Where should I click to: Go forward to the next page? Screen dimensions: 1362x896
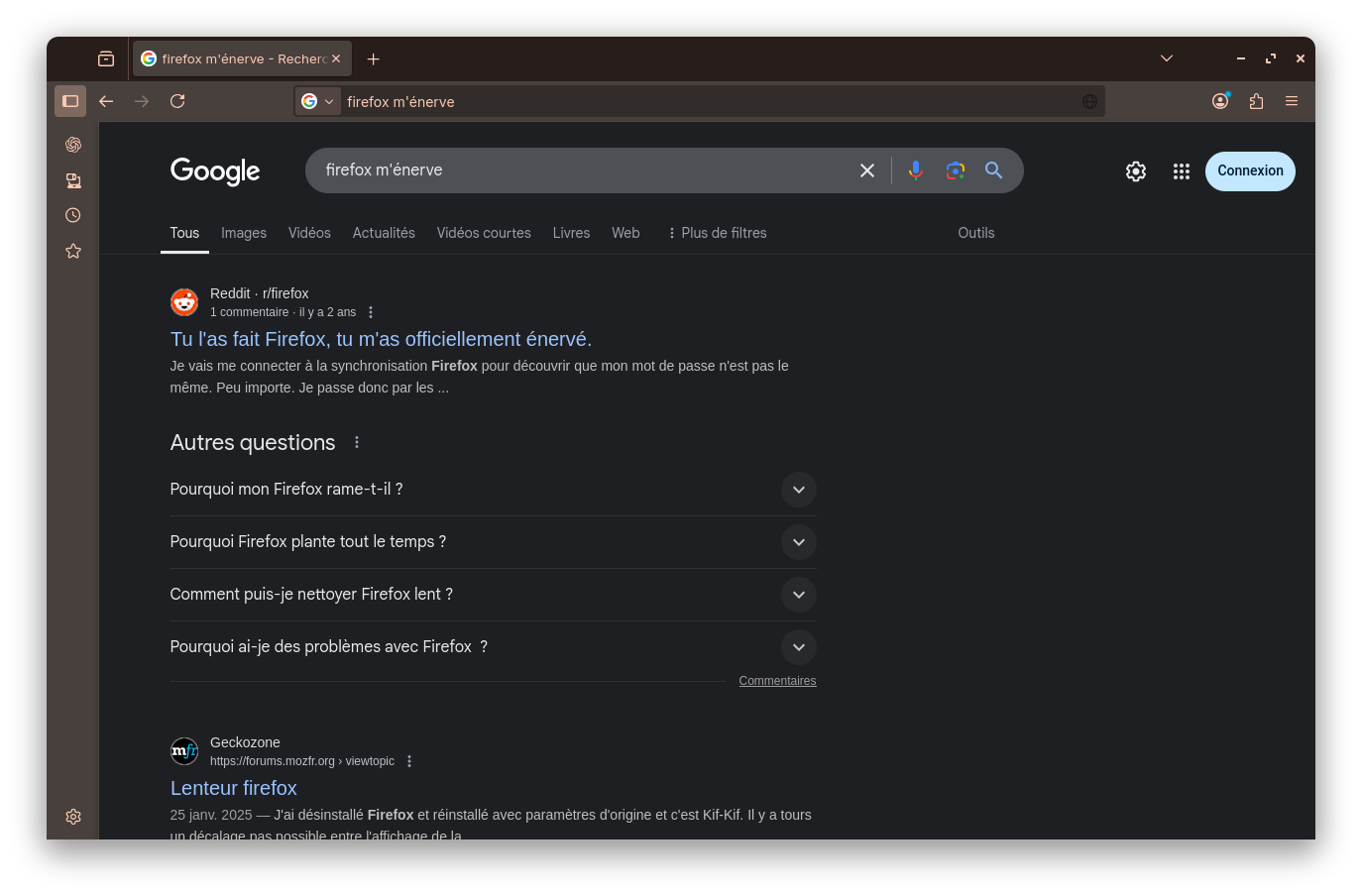142,101
